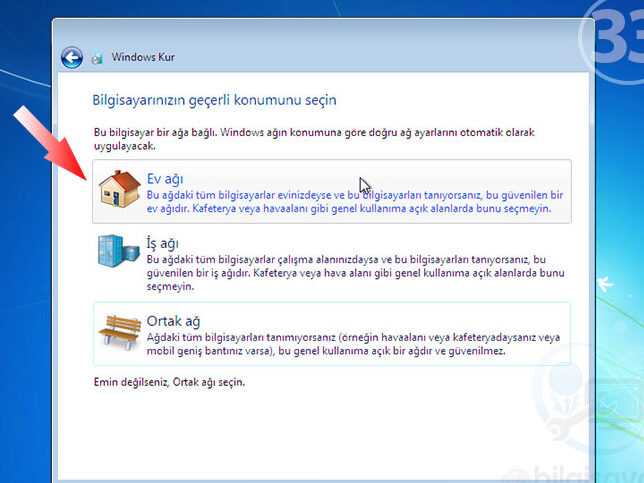Click the park bench icon for Ortak ağ
Screen dimensions: 644x483
click(120, 332)
